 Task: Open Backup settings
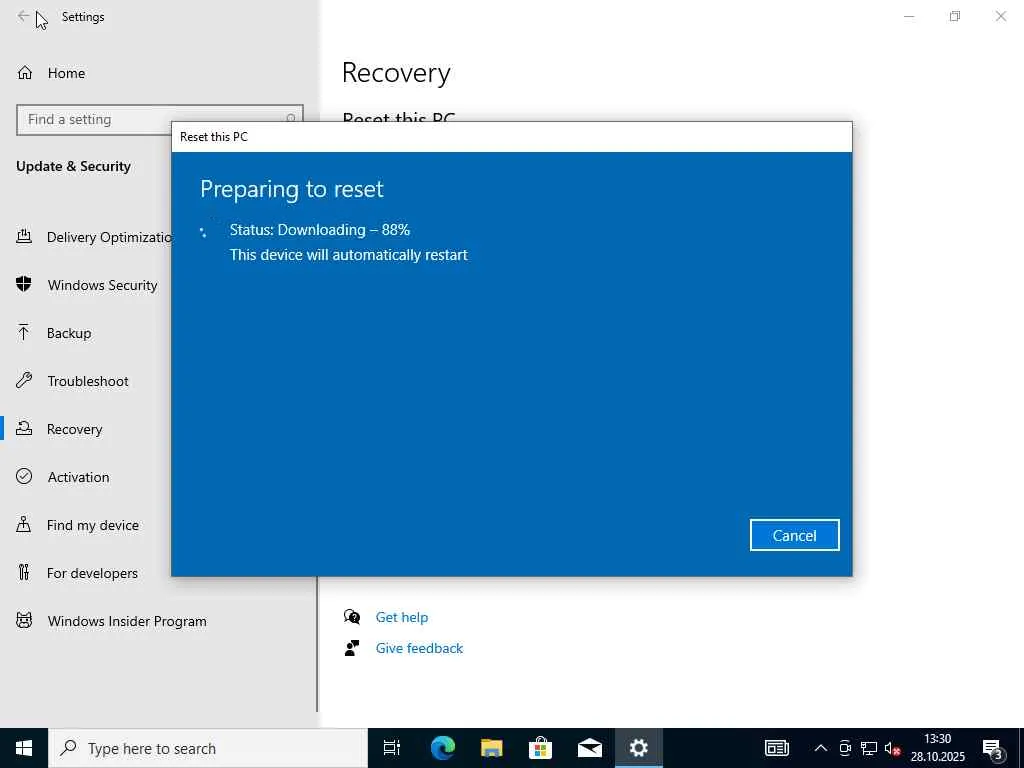69,333
